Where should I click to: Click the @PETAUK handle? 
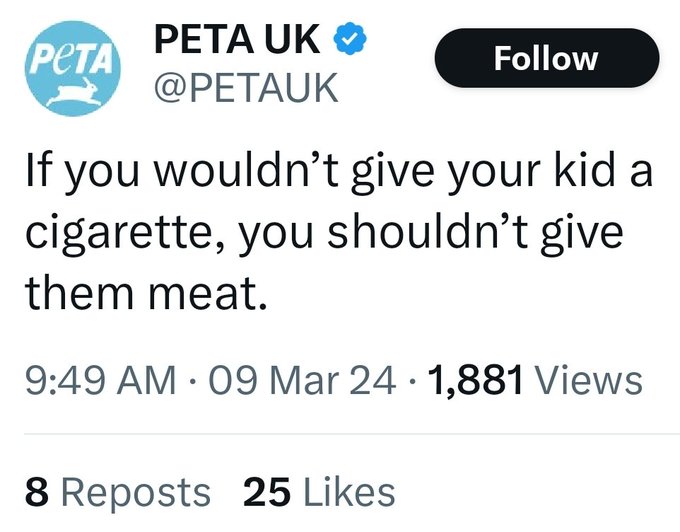[x=245, y=90]
